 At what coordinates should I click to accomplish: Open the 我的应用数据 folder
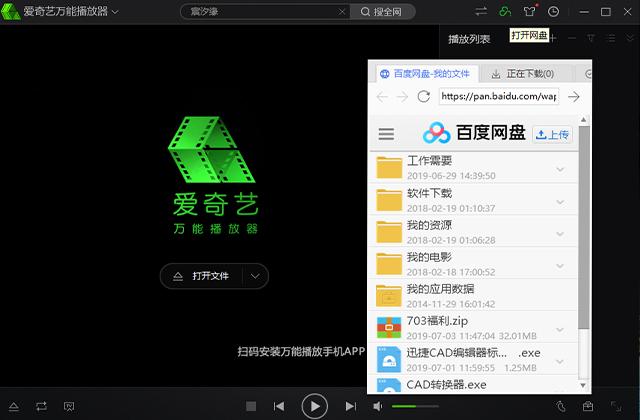[x=473, y=296]
